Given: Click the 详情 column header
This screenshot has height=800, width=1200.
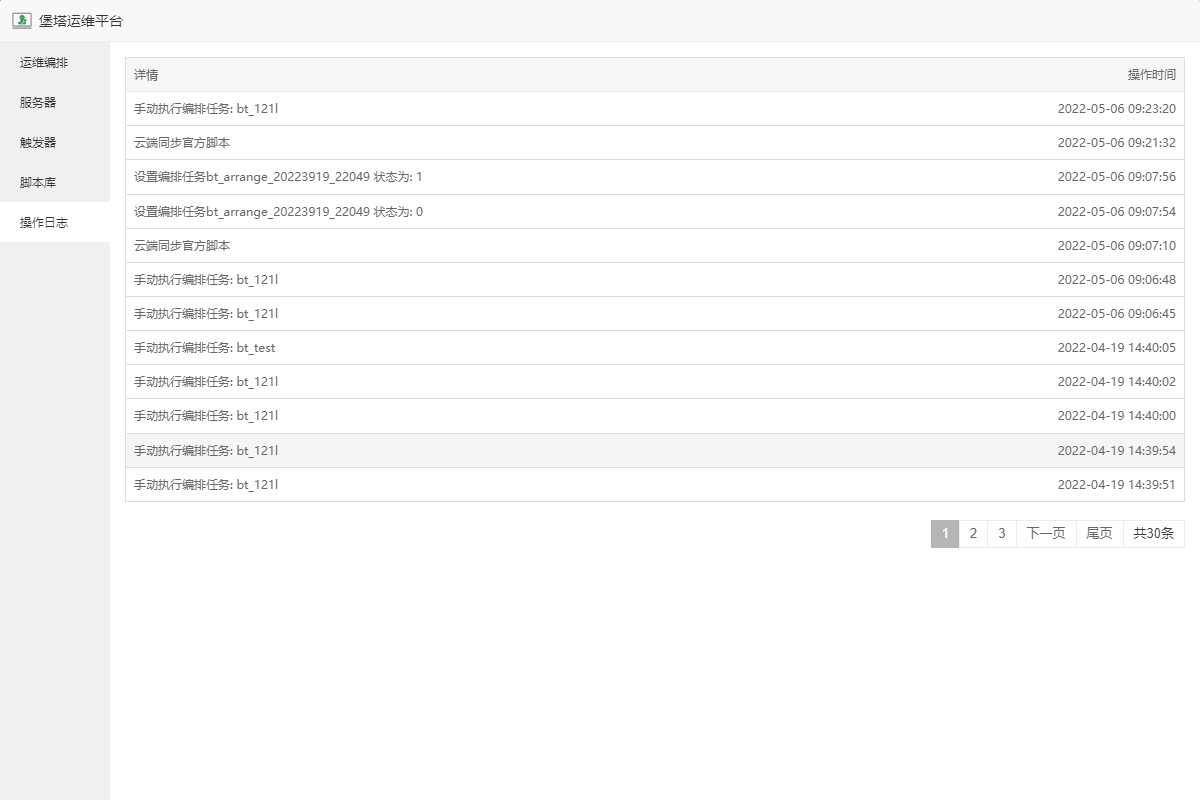Looking at the screenshot, I should tap(146, 75).
